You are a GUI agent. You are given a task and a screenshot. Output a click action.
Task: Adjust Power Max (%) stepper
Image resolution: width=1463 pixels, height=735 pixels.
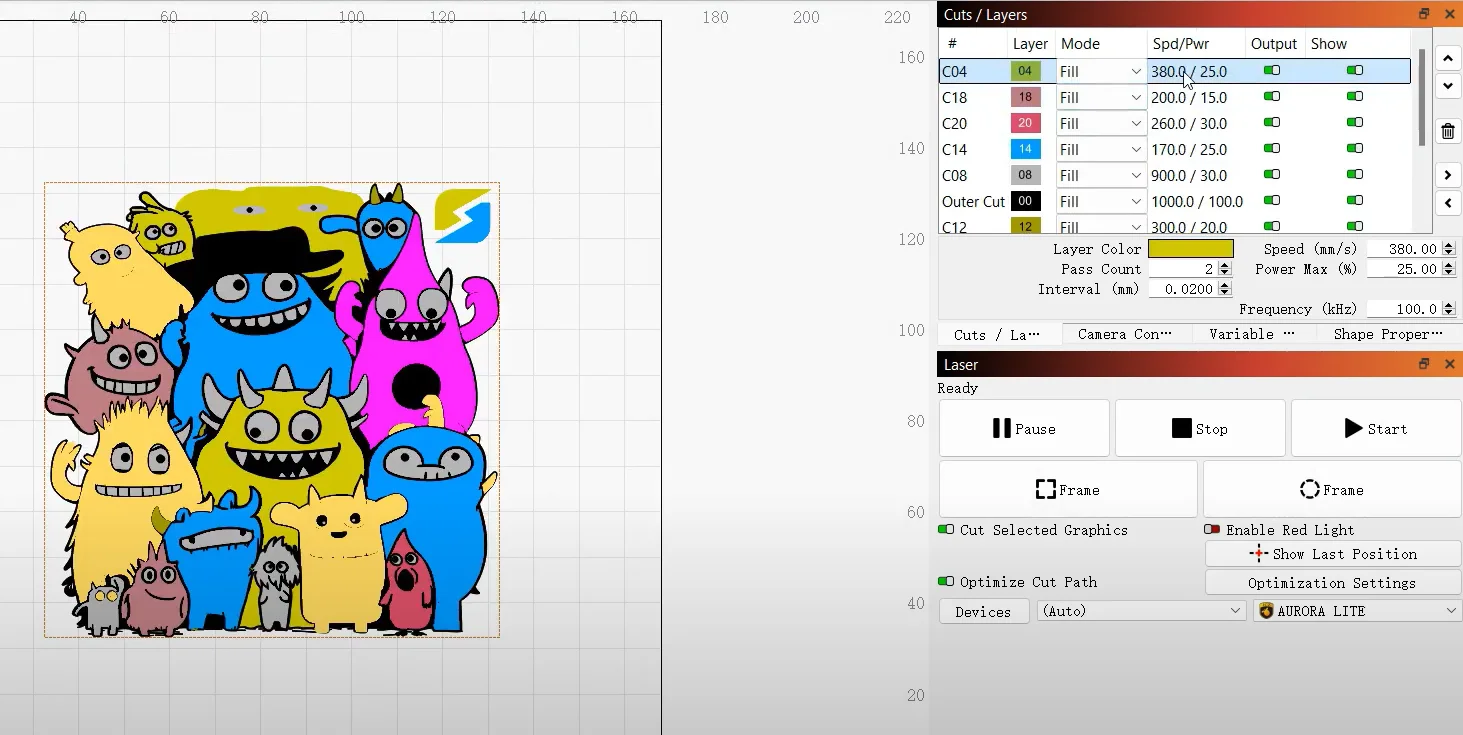click(1448, 269)
